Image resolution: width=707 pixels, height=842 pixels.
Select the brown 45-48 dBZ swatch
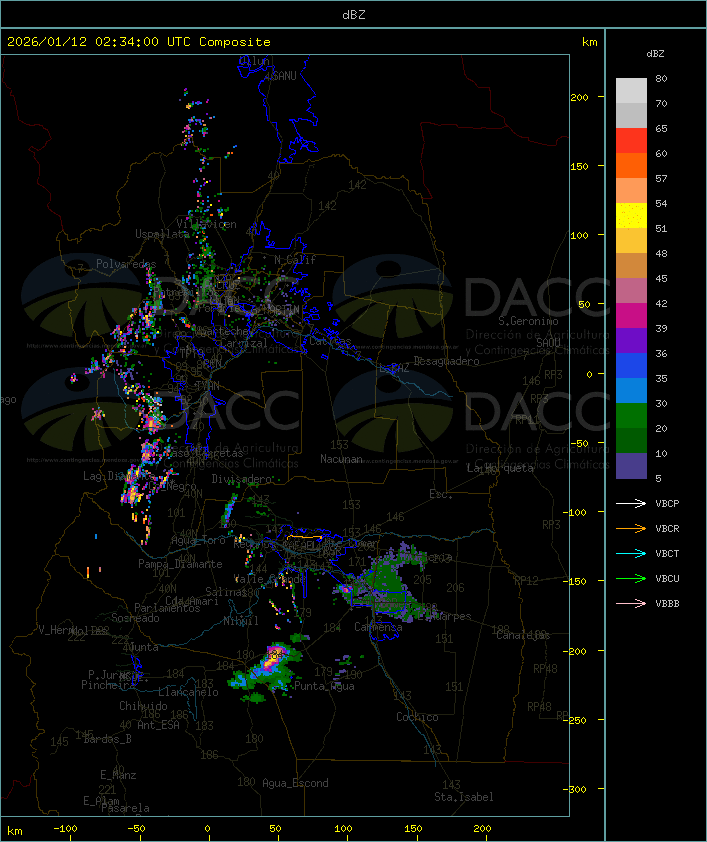(x=631, y=266)
